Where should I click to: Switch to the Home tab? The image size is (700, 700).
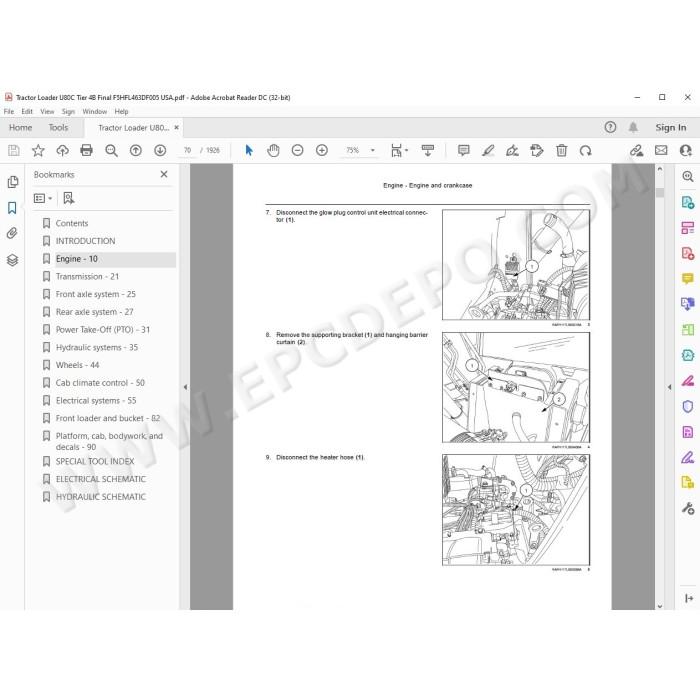21,128
